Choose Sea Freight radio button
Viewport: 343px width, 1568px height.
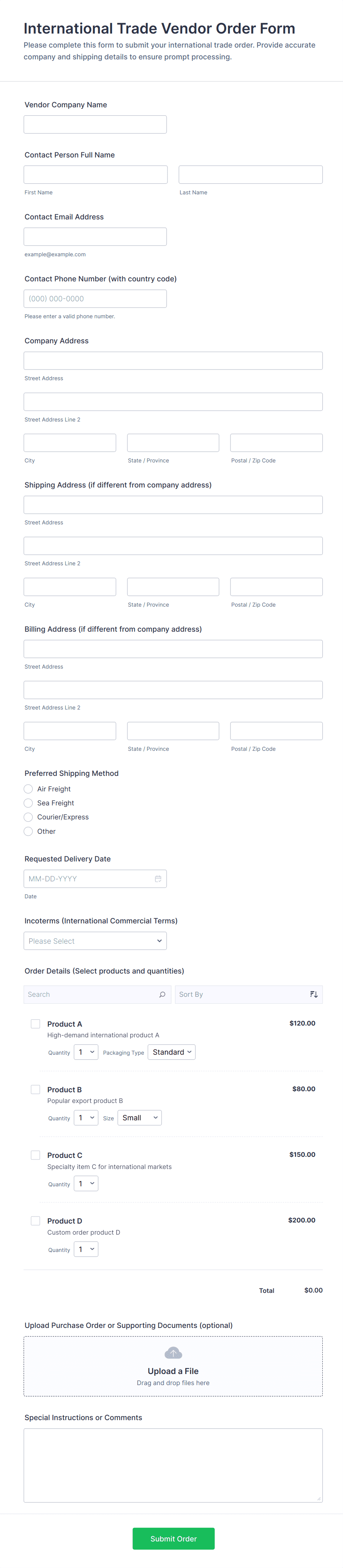28,803
